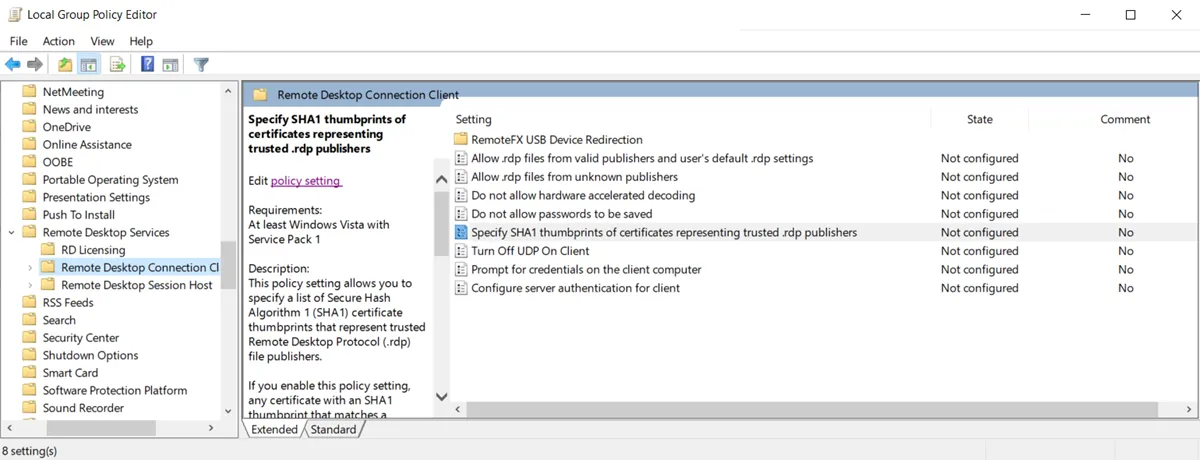Click folder icon next to RD Licensing
The width and height of the screenshot is (1200, 460).
coord(48,250)
